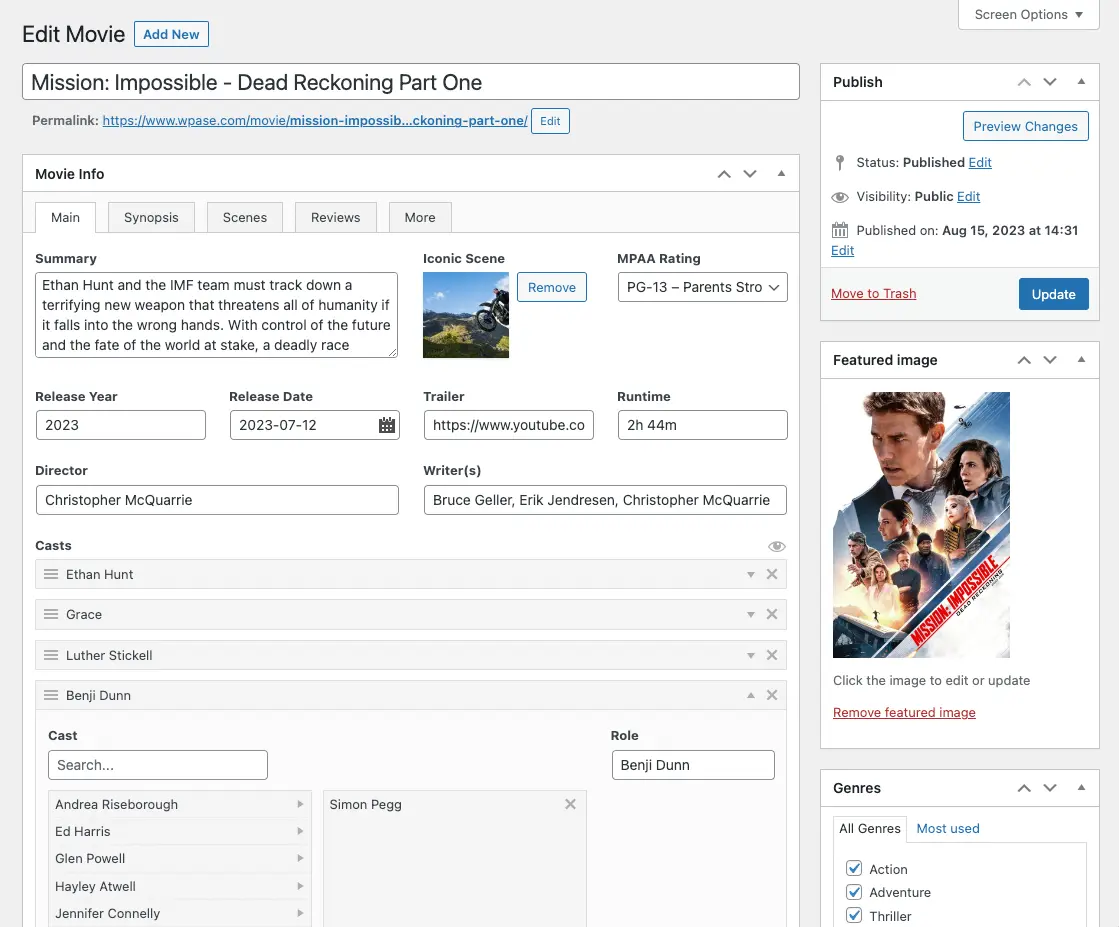Click Move to Trash link
The width and height of the screenshot is (1119, 927).
[874, 293]
